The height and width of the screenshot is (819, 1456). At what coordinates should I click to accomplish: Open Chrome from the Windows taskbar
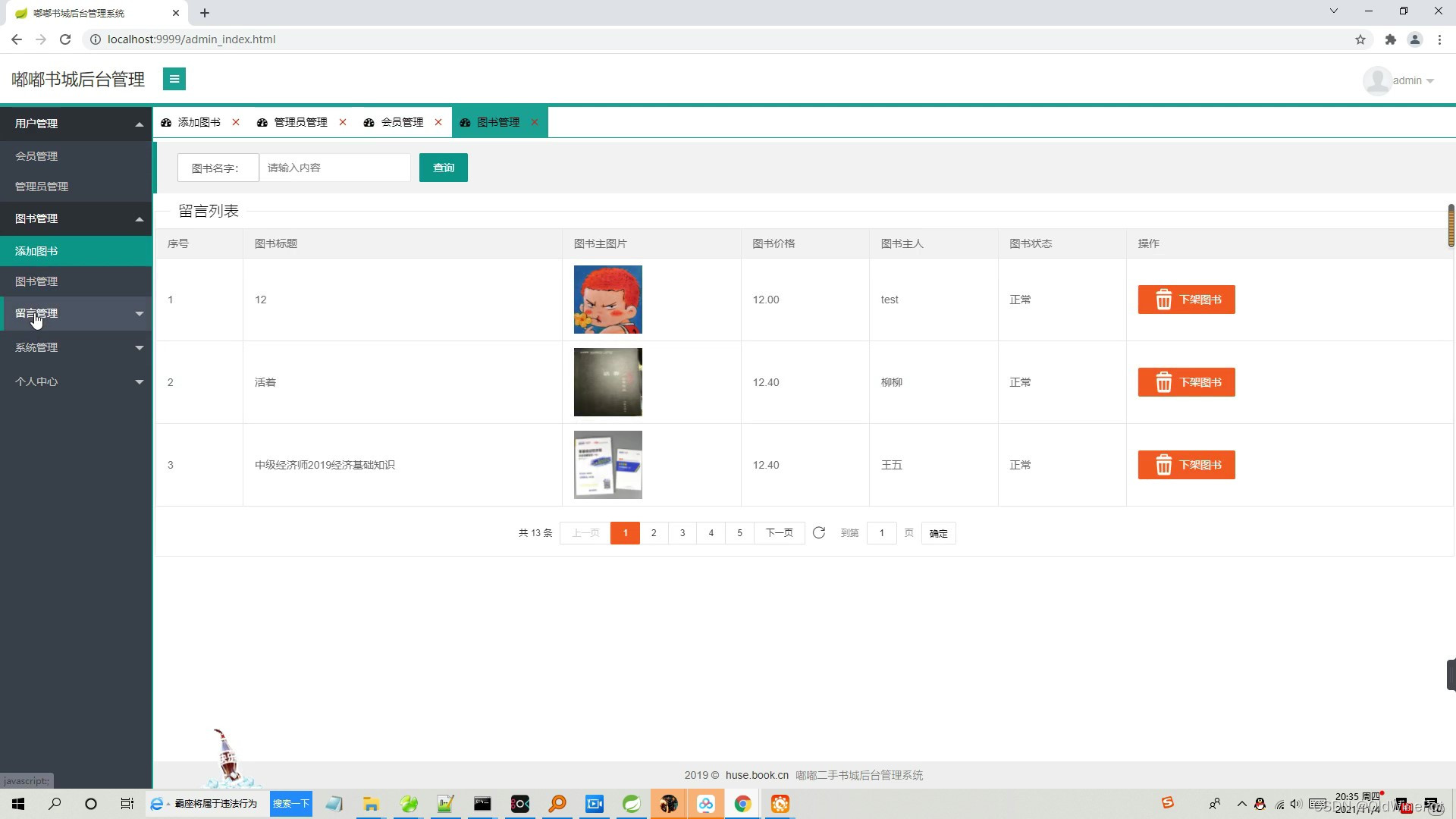742,804
